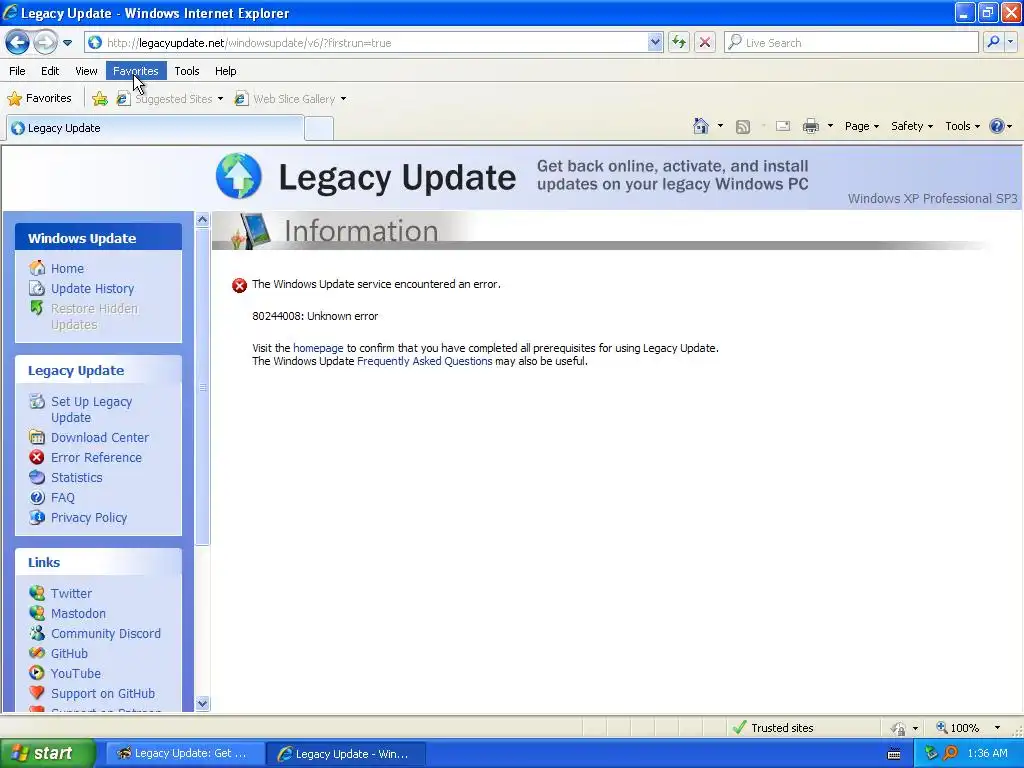
Task: Open the command bar Tools dropdown
Action: pos(963,126)
